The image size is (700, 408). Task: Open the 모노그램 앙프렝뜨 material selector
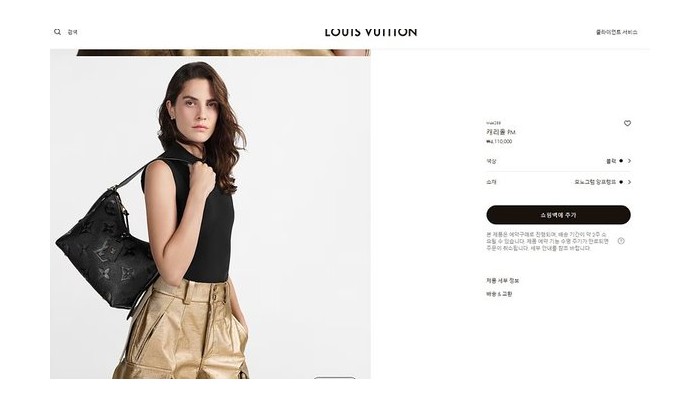[x=595, y=182]
